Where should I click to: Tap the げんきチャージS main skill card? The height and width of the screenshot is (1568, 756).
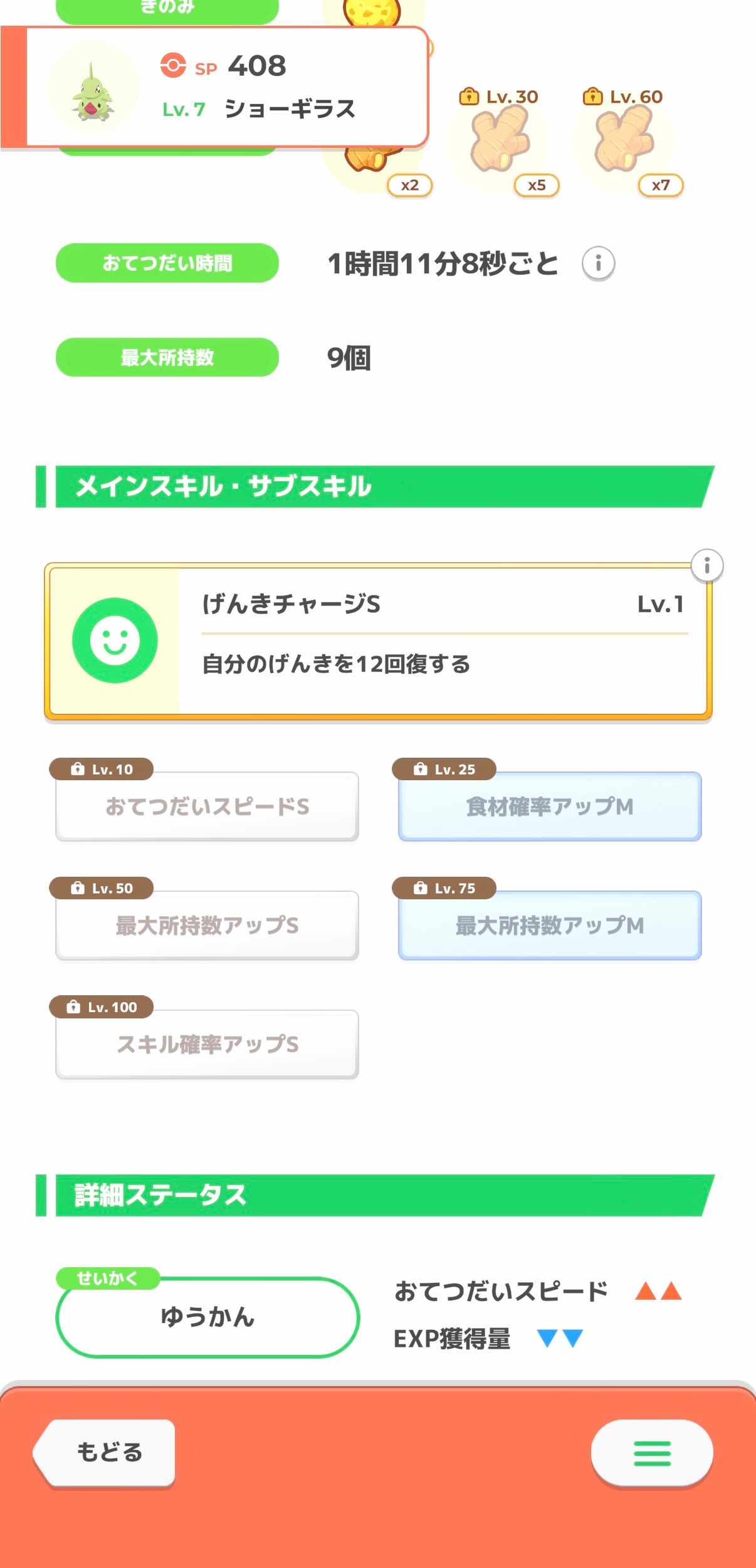(439, 640)
